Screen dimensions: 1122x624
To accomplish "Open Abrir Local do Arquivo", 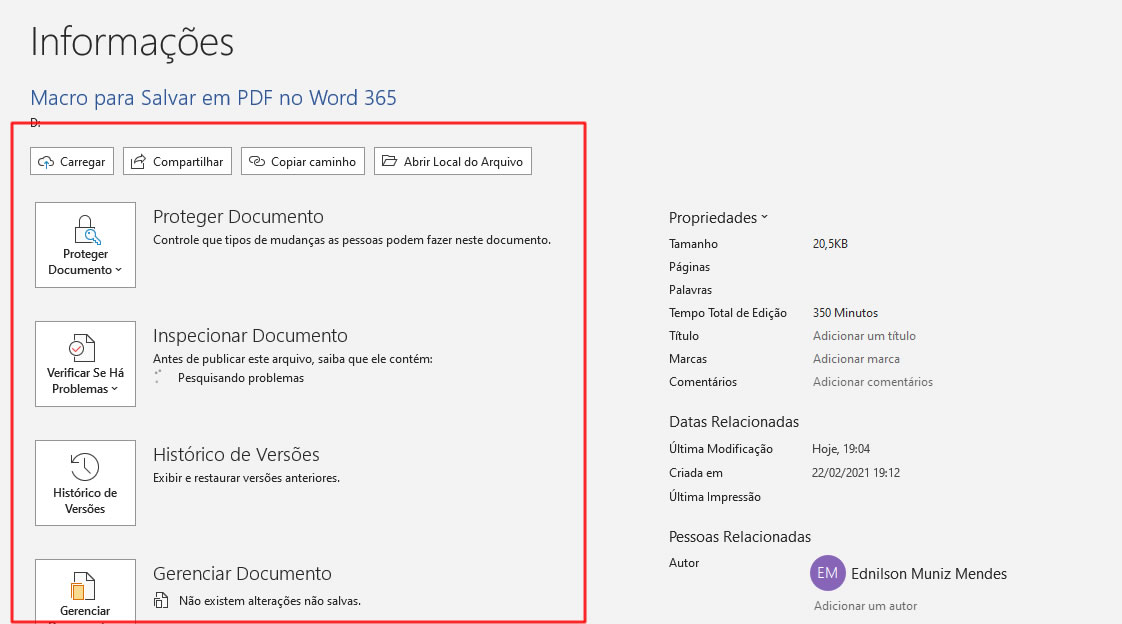I will 453,161.
